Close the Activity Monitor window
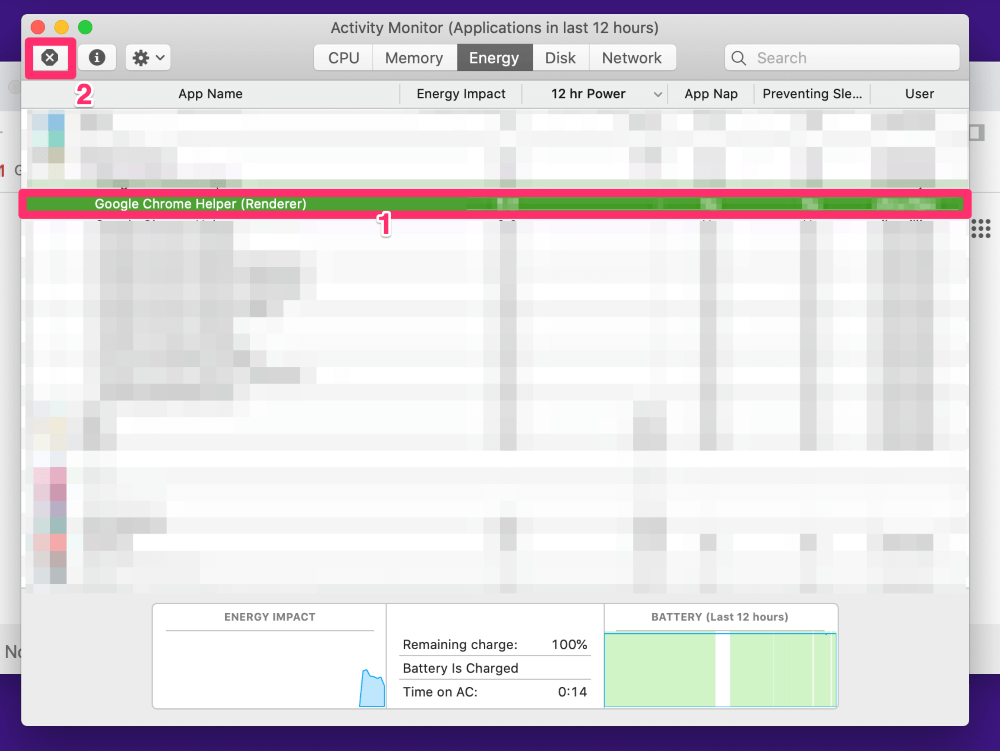 [38, 27]
